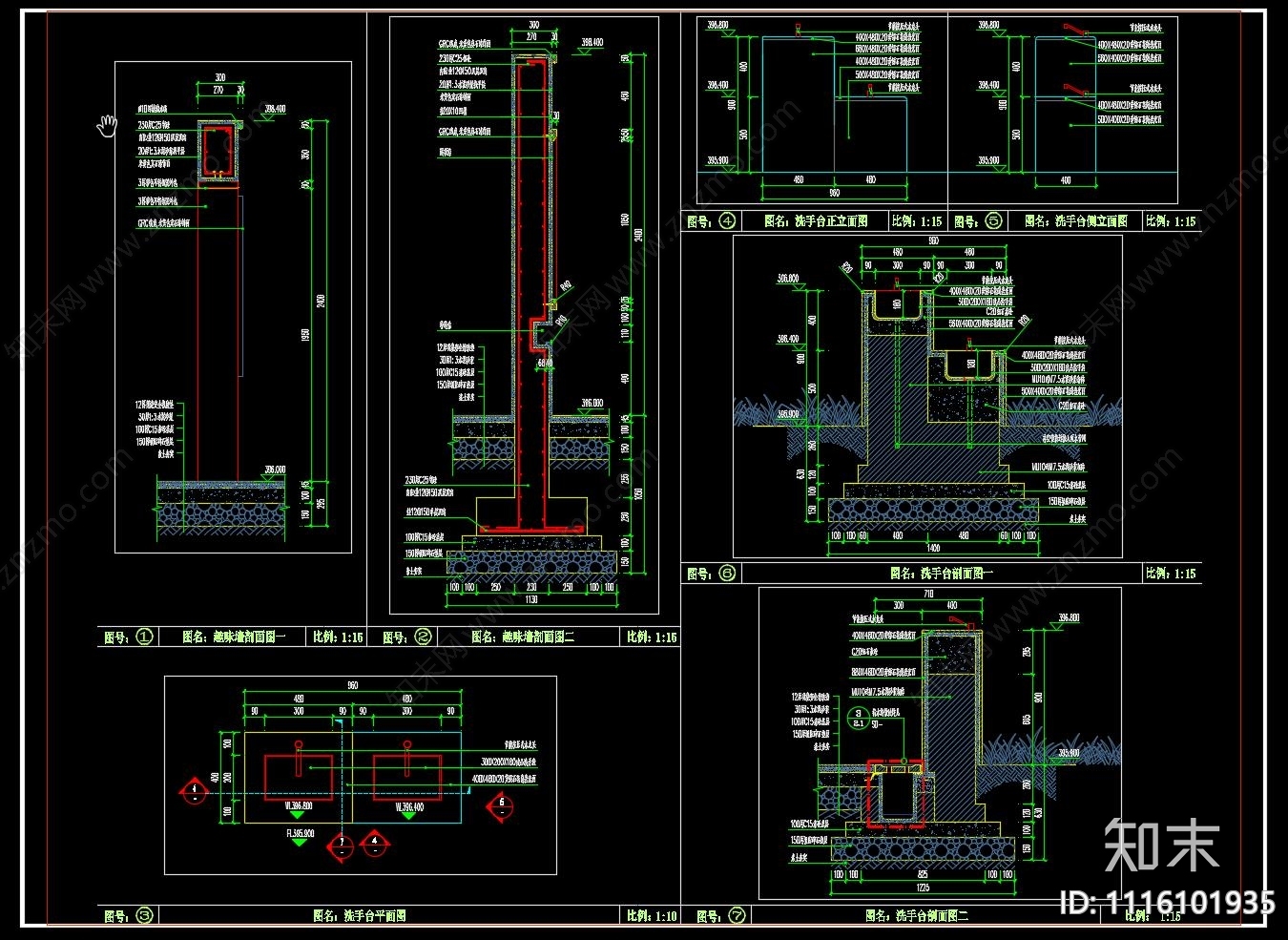Click the 1225 overall dimension in drawing ⑦

pyautogui.click(x=922, y=888)
